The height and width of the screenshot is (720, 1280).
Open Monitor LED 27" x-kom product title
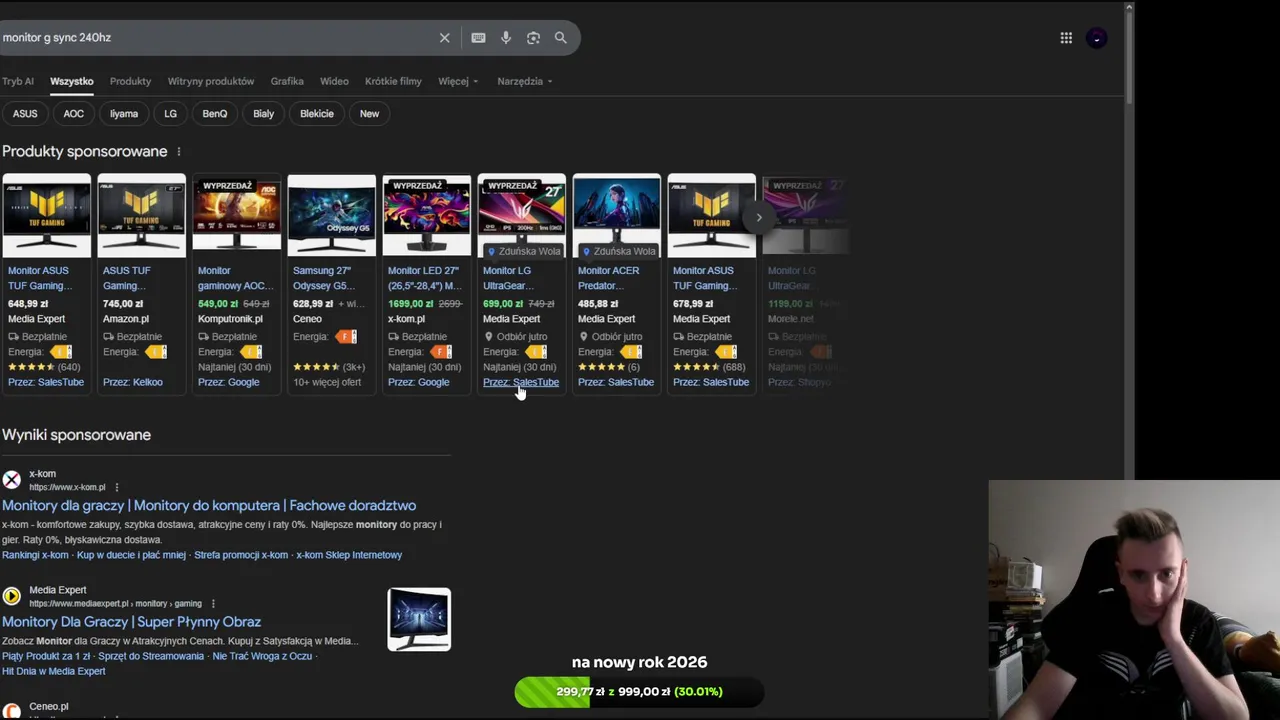425,278
